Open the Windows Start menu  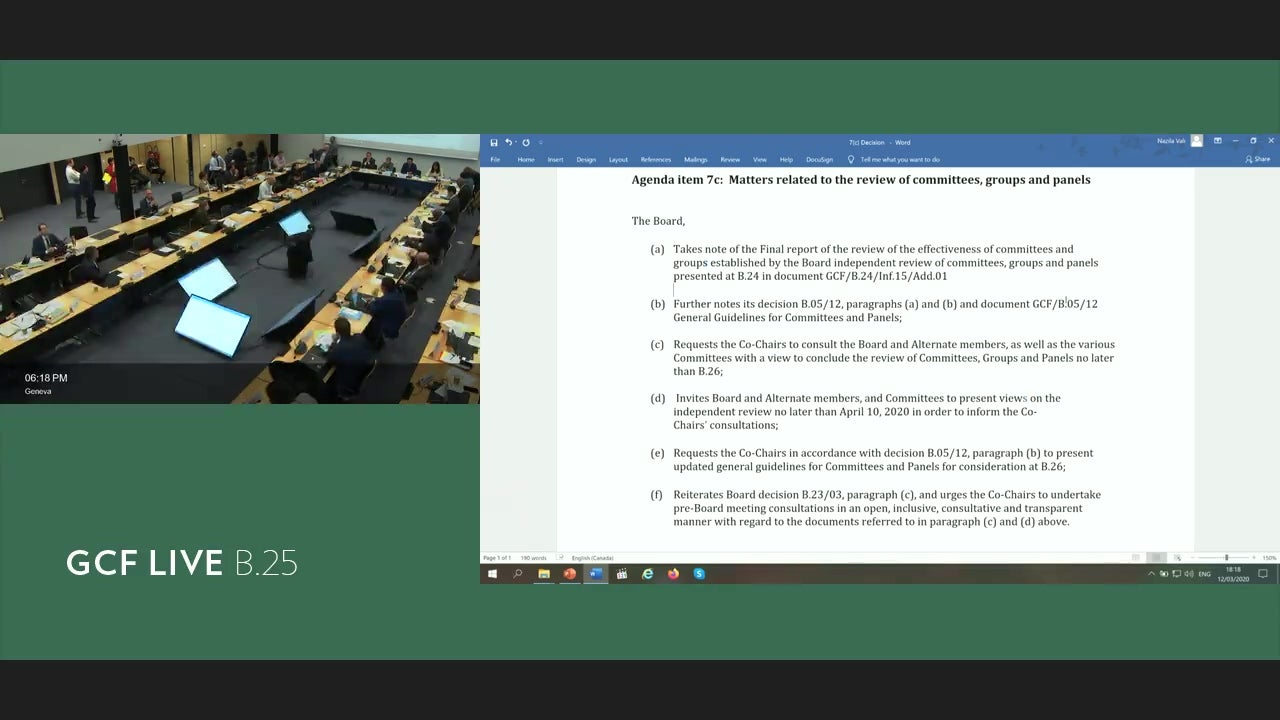point(492,574)
